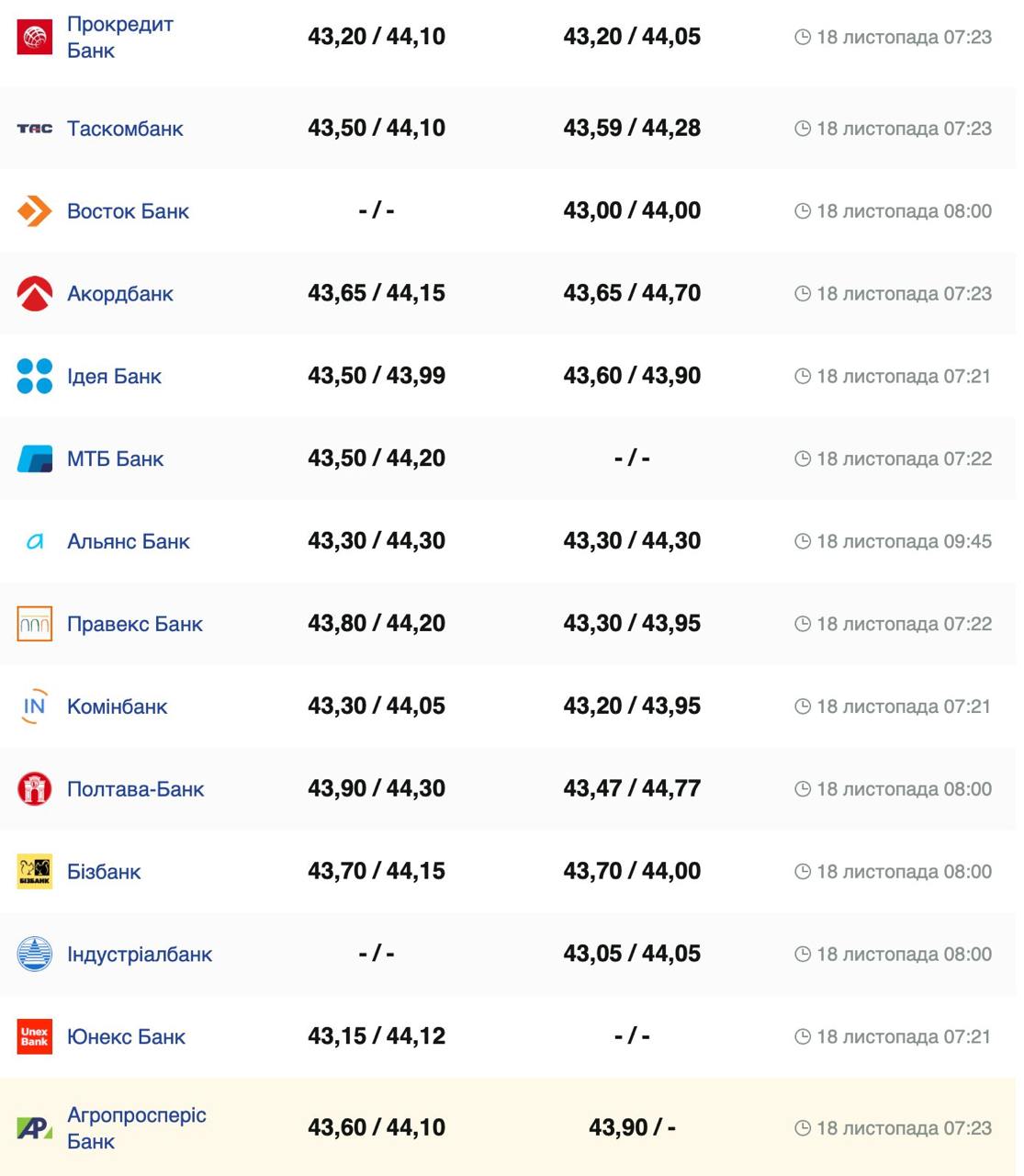
Task: Click the Прокредит Банк logo icon
Action: (35, 37)
